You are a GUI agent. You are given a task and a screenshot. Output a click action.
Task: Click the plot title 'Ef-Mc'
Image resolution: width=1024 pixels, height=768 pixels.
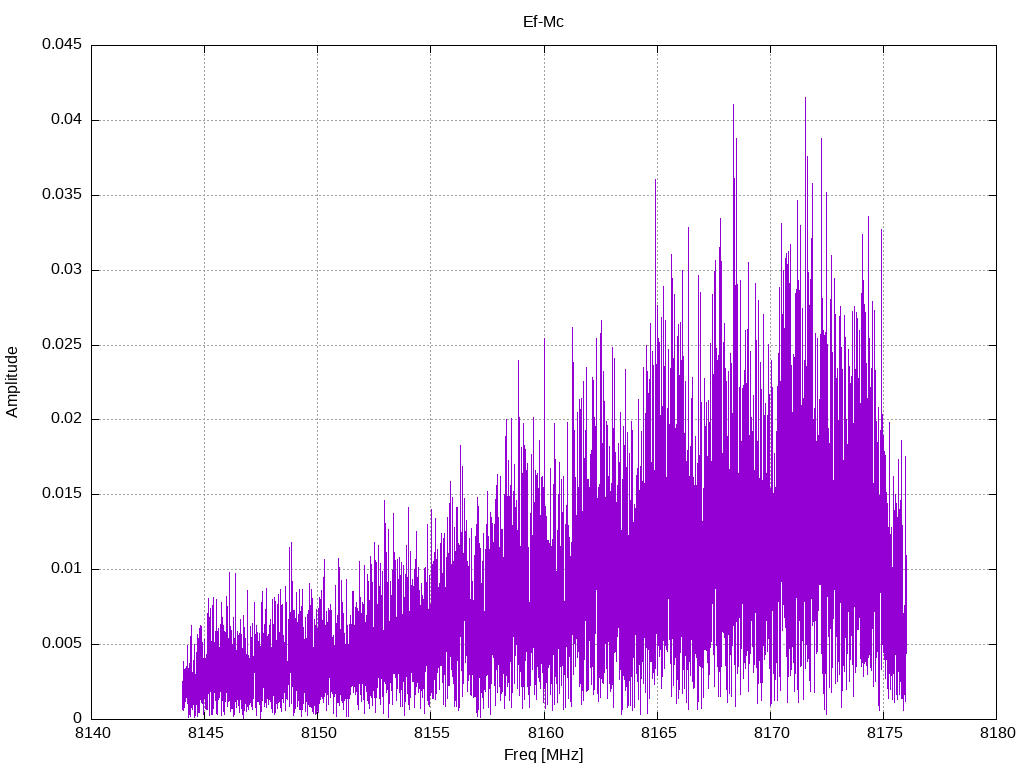[x=543, y=22]
